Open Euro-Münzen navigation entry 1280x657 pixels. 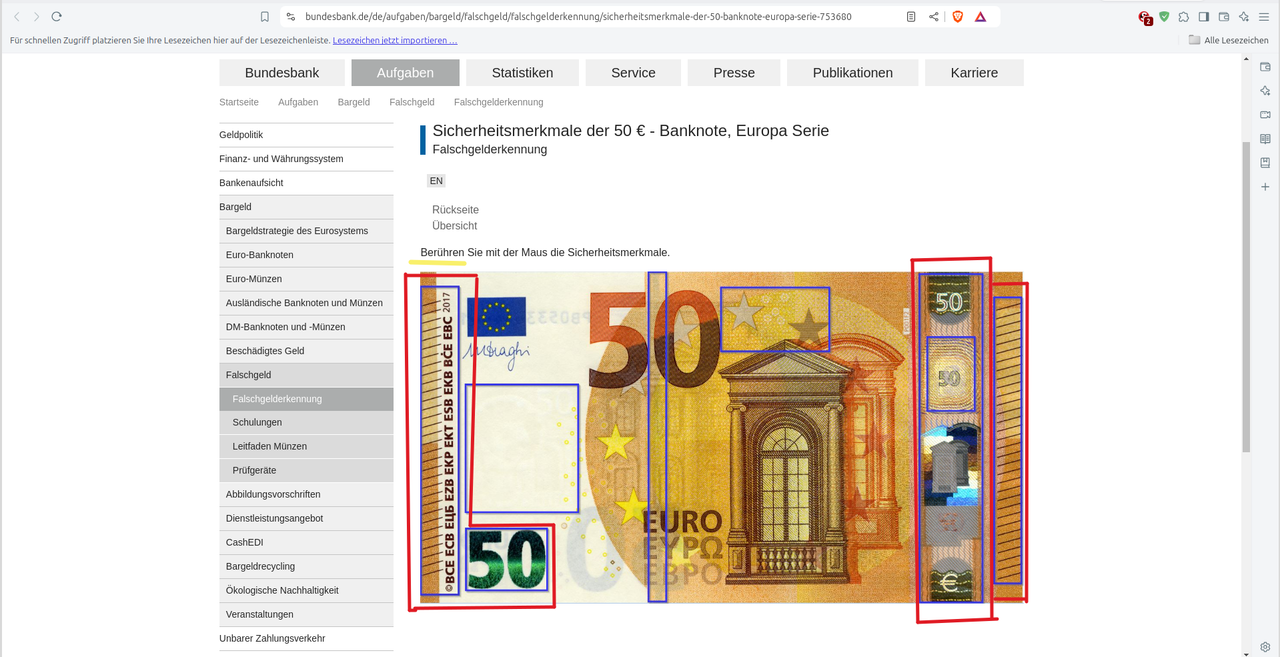pyautogui.click(x=306, y=279)
